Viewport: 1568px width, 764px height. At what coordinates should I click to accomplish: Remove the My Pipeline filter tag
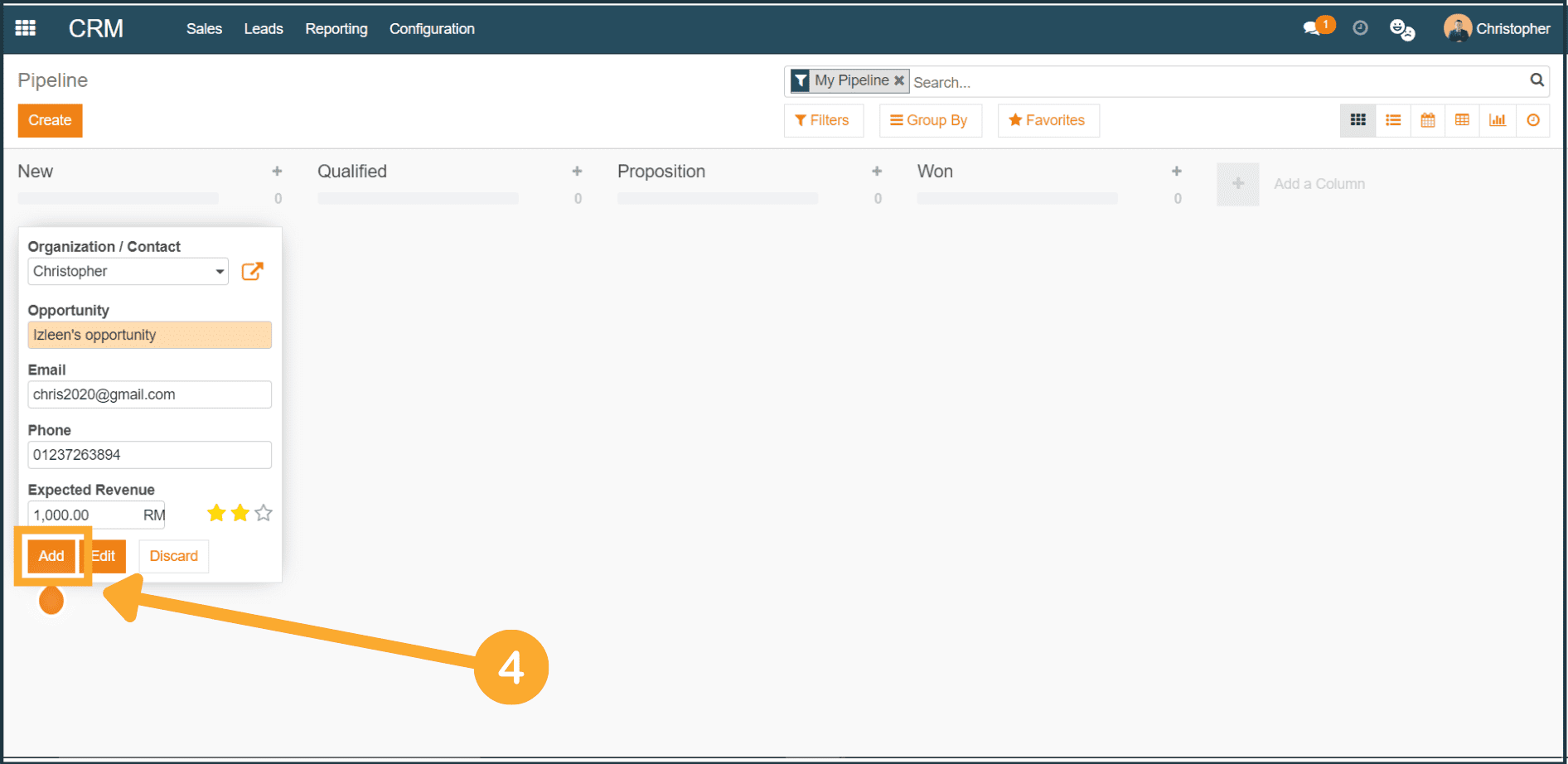point(899,80)
